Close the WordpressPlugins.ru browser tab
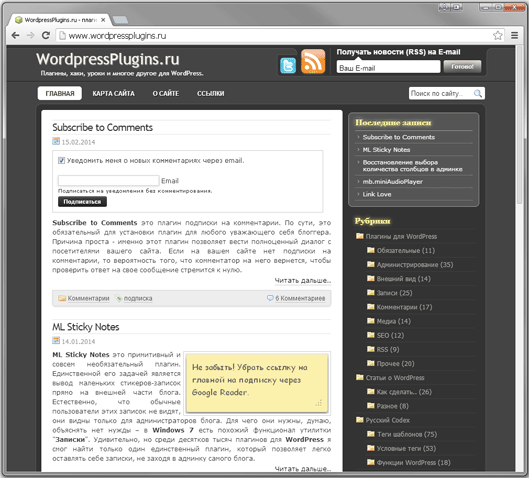Image resolution: width=529 pixels, height=478 pixels. coord(103,20)
